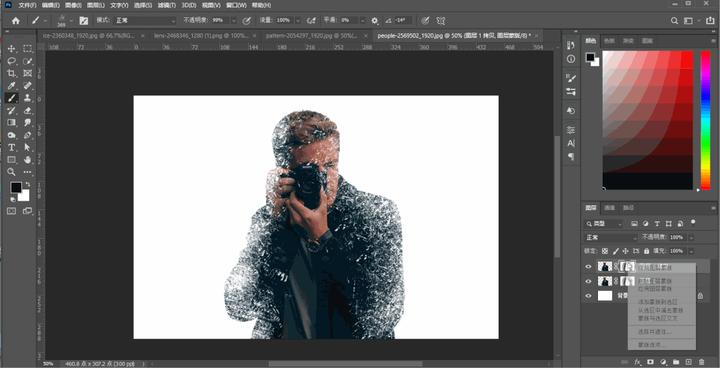Open the 3D(D) menu
720x368 pixels.
pyautogui.click(x=188, y=5)
